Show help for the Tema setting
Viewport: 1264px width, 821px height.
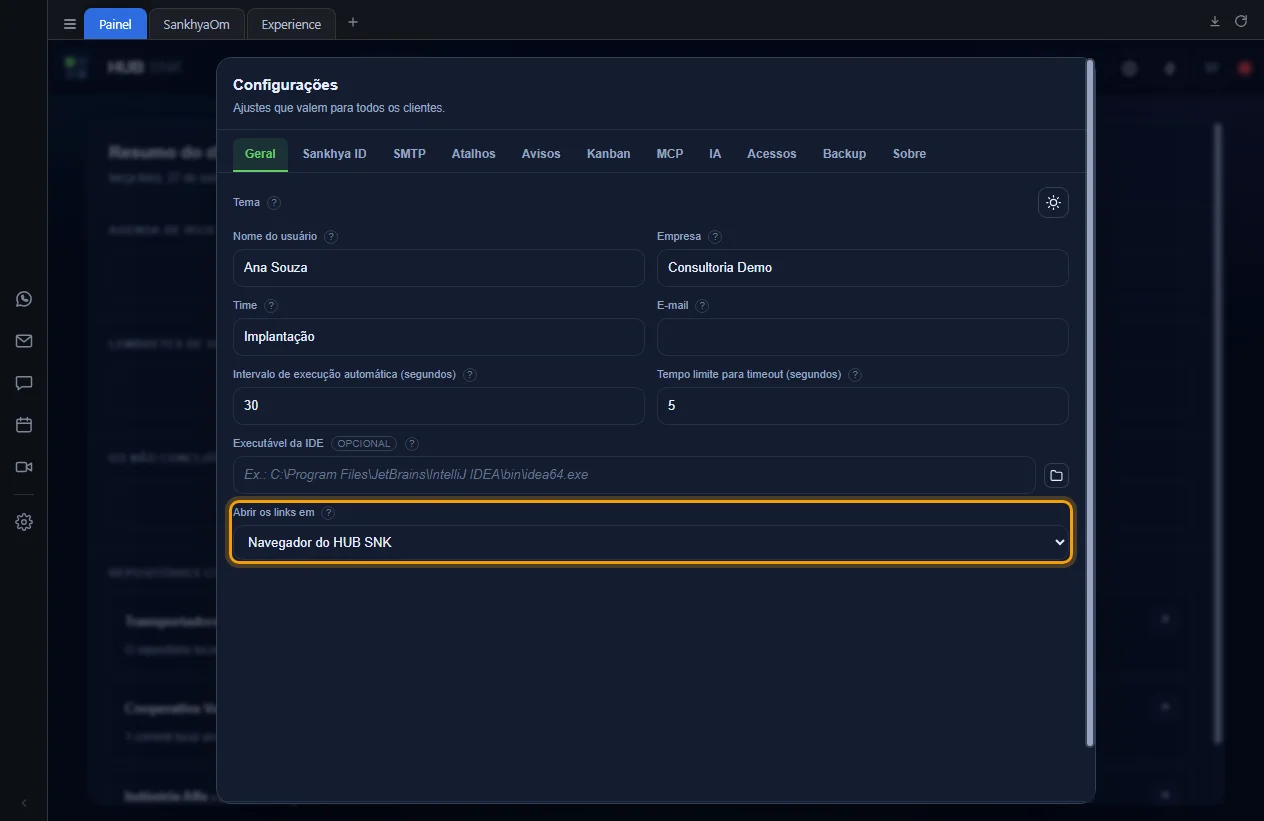click(x=274, y=202)
